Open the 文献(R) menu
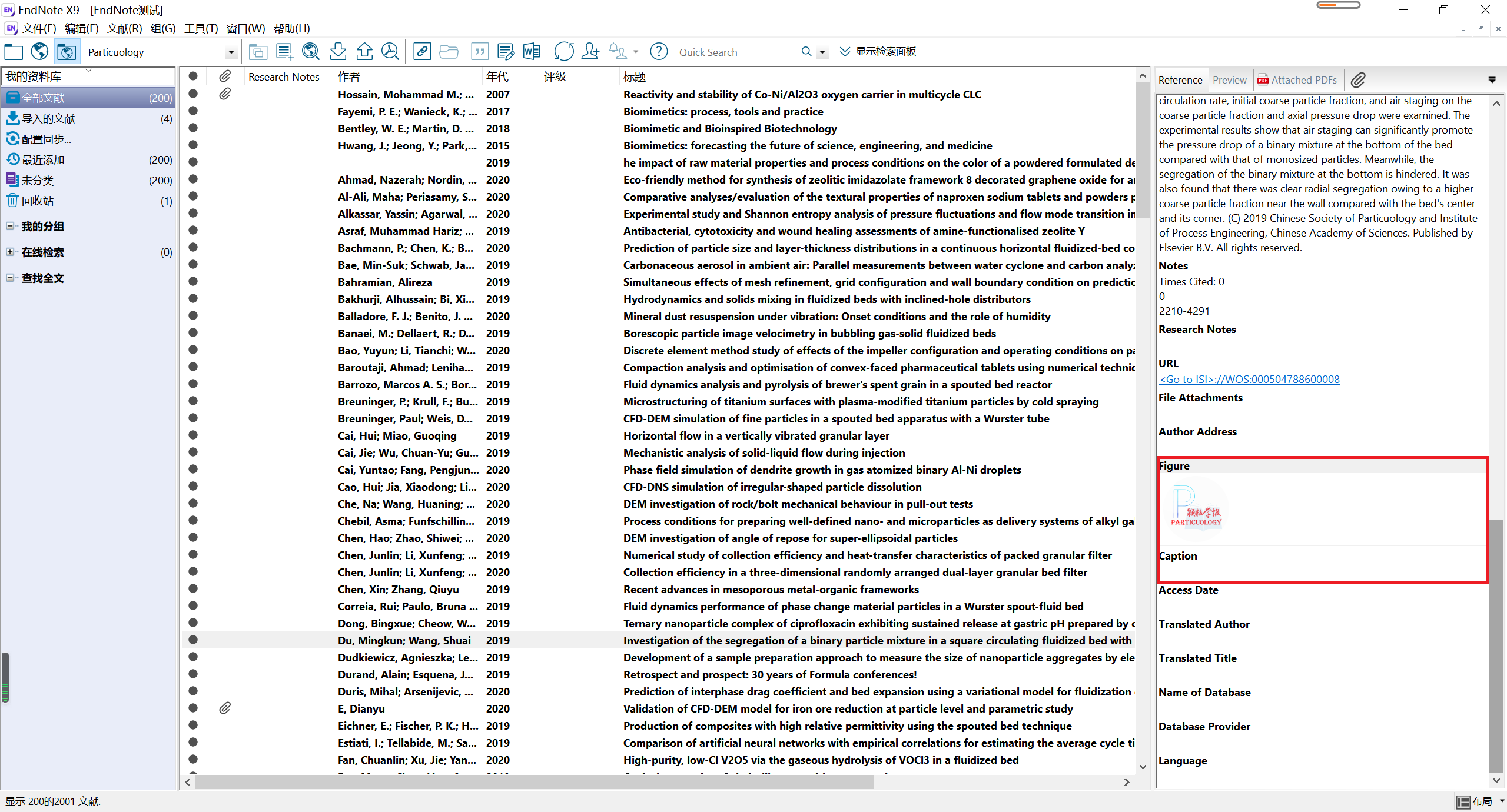The width and height of the screenshot is (1507, 812). [x=124, y=28]
